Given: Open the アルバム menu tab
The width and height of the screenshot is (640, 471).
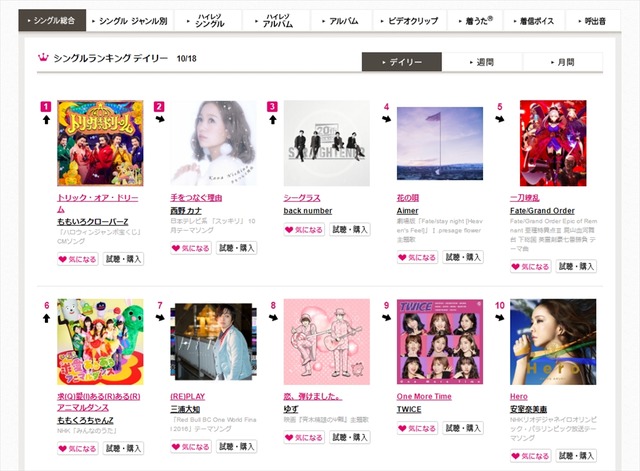Looking at the screenshot, I should 341,21.
